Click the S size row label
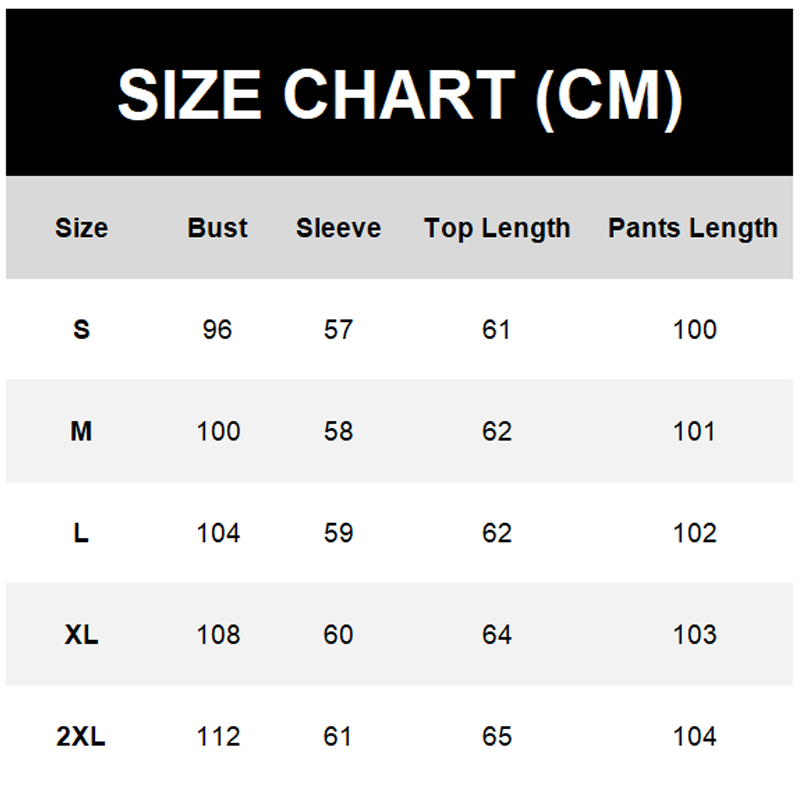This screenshot has height=800, width=800. [x=81, y=329]
